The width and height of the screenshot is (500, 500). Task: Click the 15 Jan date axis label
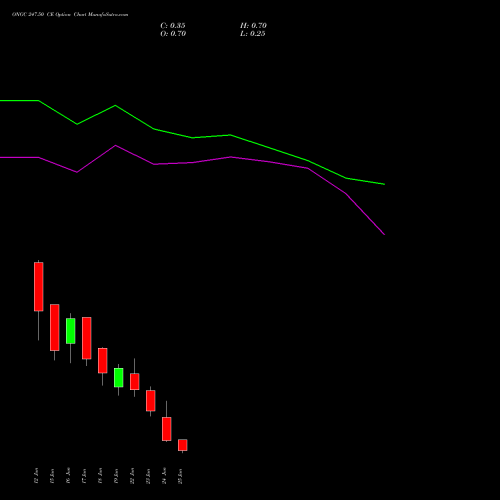click(x=52, y=476)
